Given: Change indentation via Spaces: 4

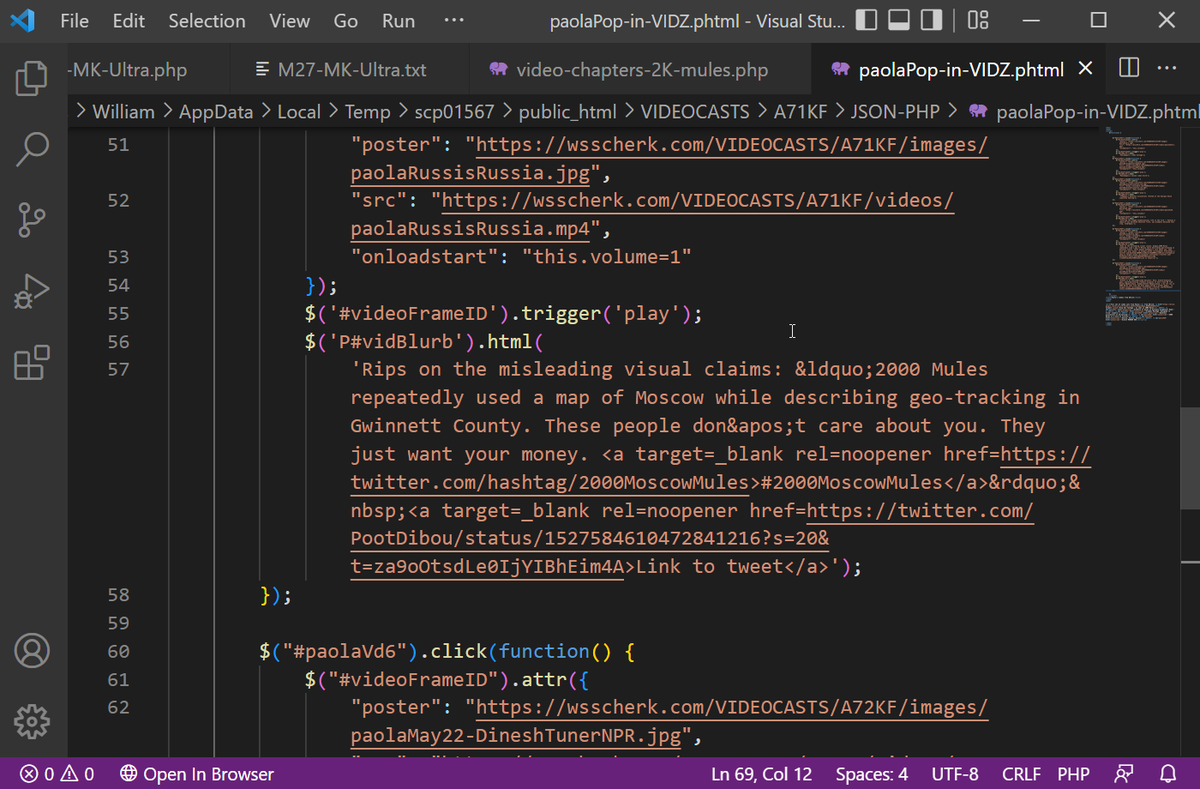Looking at the screenshot, I should pyautogui.click(x=872, y=774).
